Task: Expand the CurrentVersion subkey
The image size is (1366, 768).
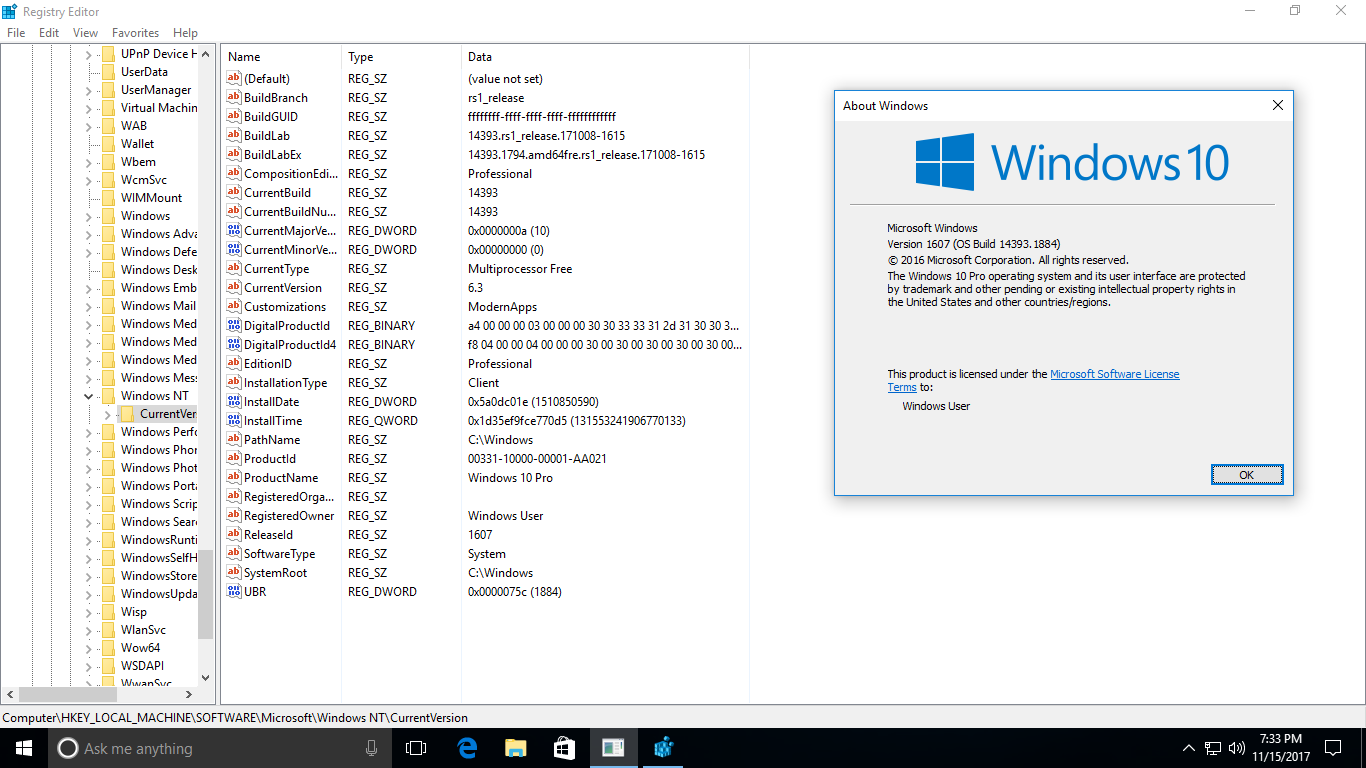Action: [x=107, y=414]
